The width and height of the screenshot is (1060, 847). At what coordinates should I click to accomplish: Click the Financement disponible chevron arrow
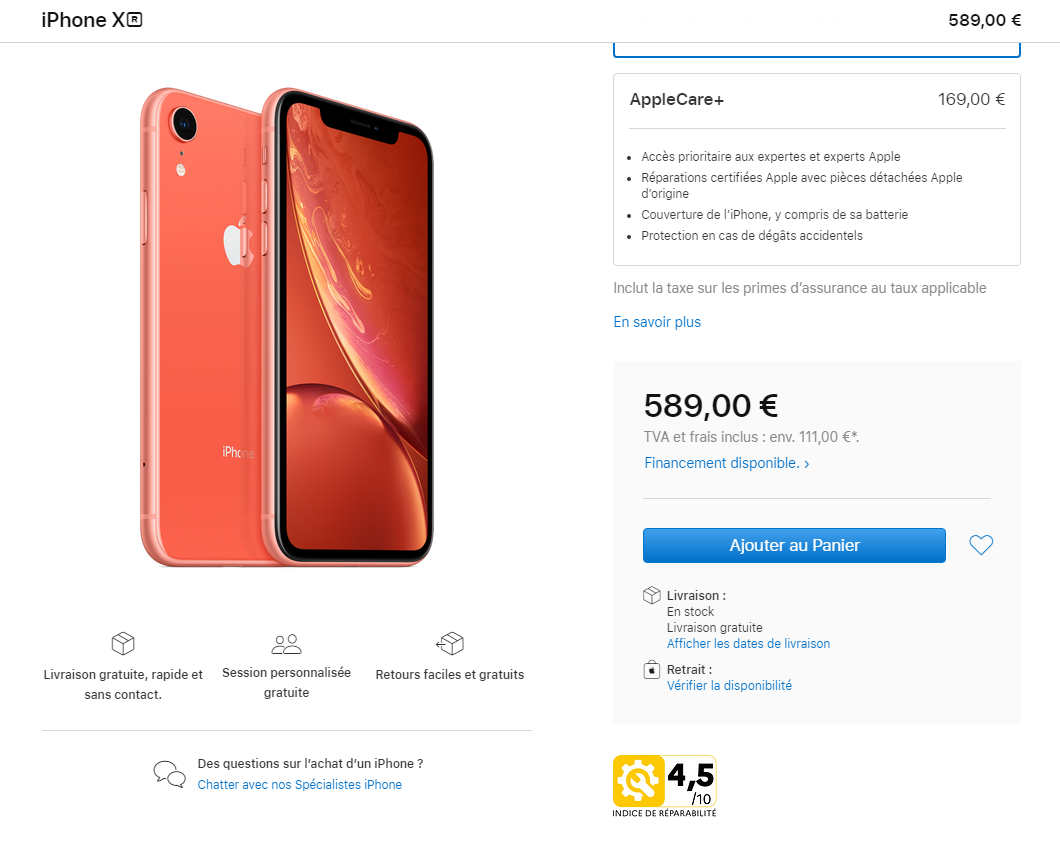[806, 464]
